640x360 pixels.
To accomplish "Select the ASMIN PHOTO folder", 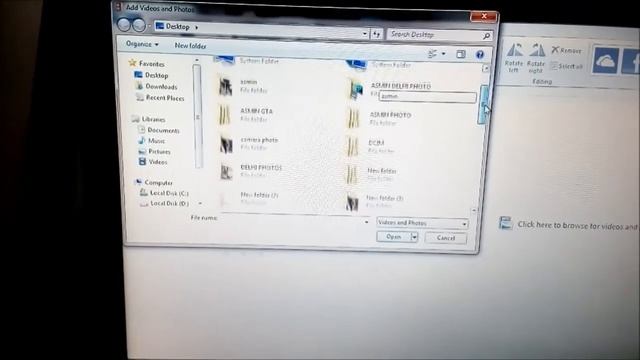I will tap(379, 118).
